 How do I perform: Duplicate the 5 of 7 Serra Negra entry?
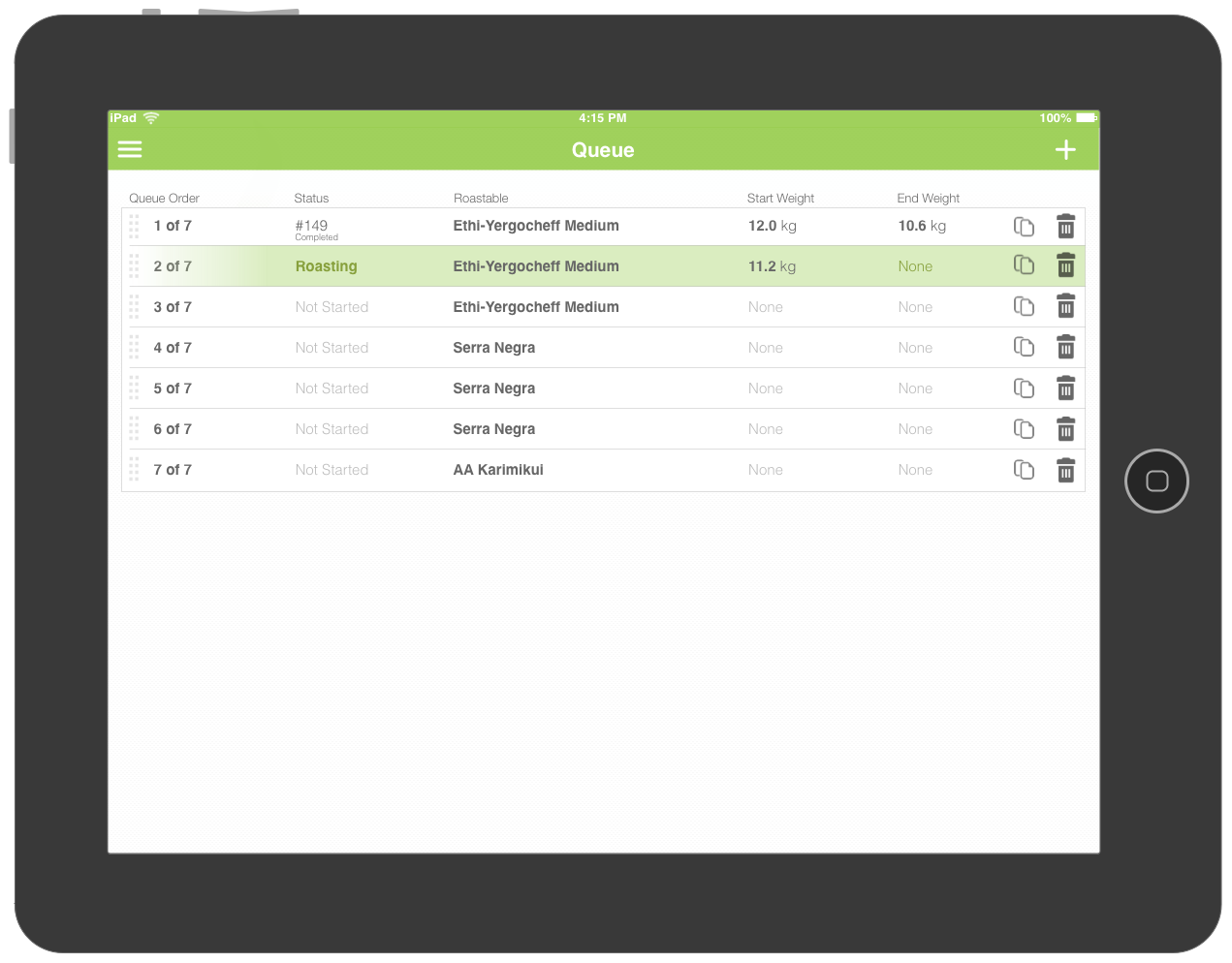coord(1024,388)
